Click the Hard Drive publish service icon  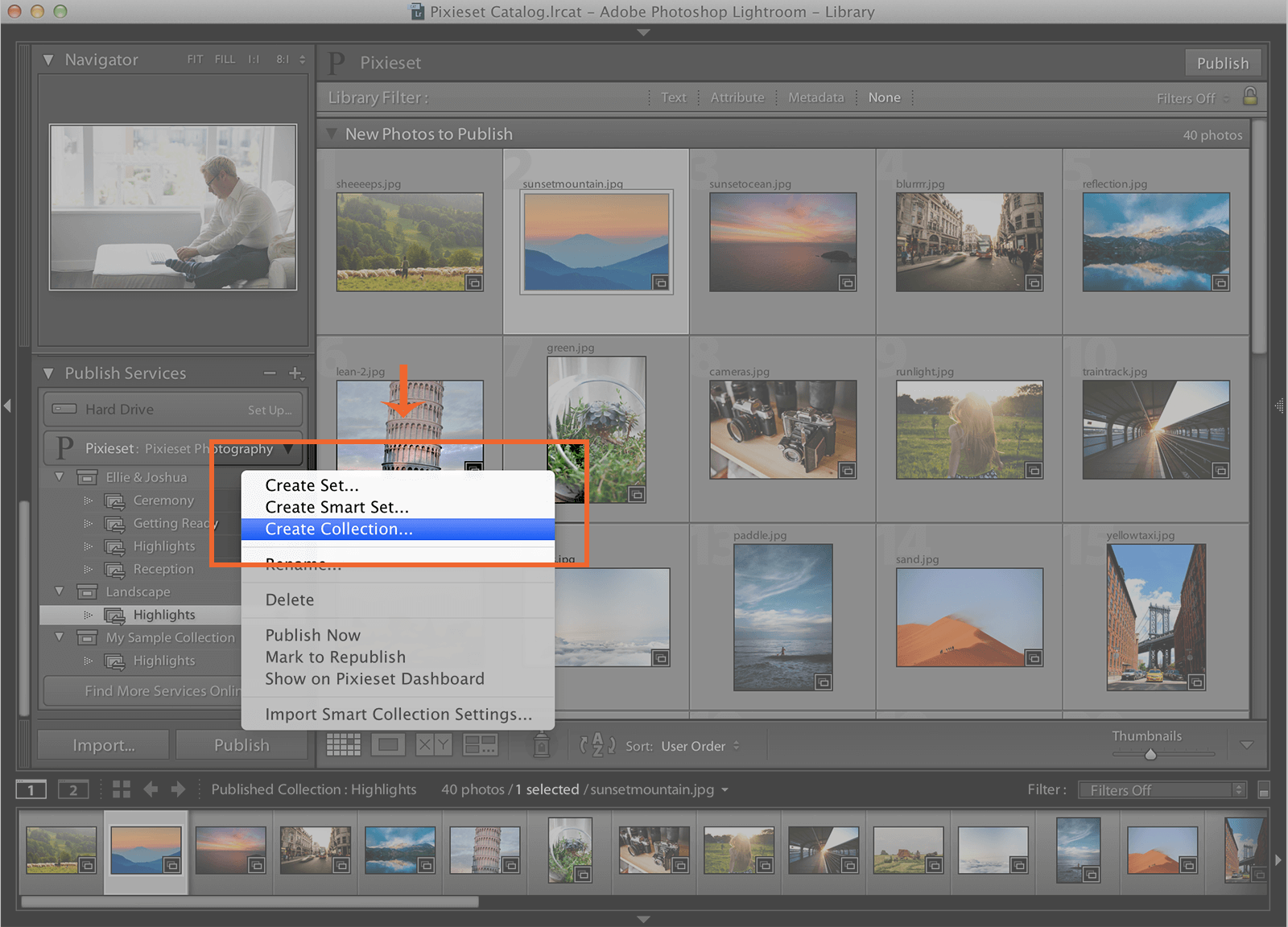66,410
